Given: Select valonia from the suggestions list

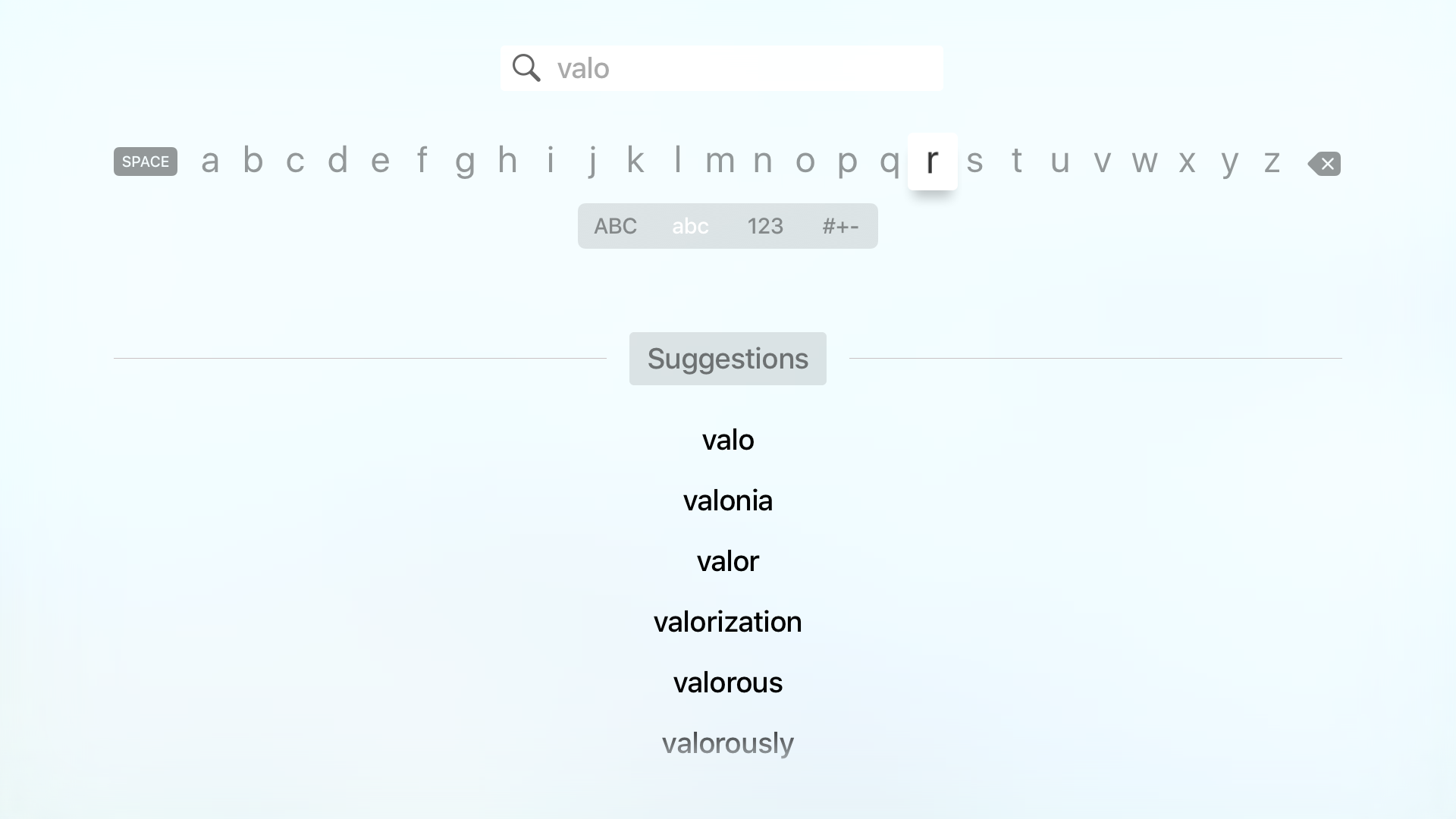Looking at the screenshot, I should (727, 500).
